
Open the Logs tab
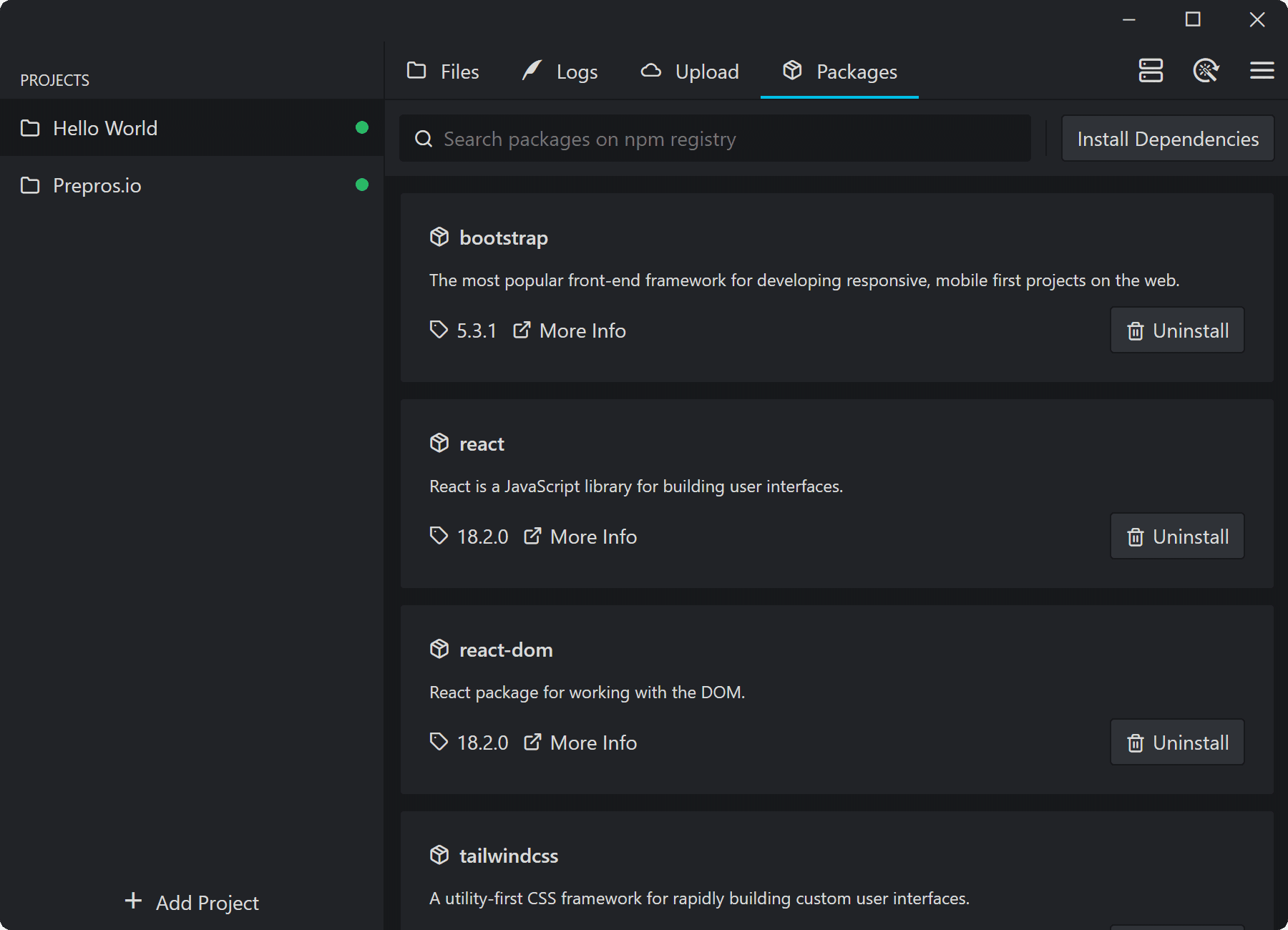tap(560, 72)
